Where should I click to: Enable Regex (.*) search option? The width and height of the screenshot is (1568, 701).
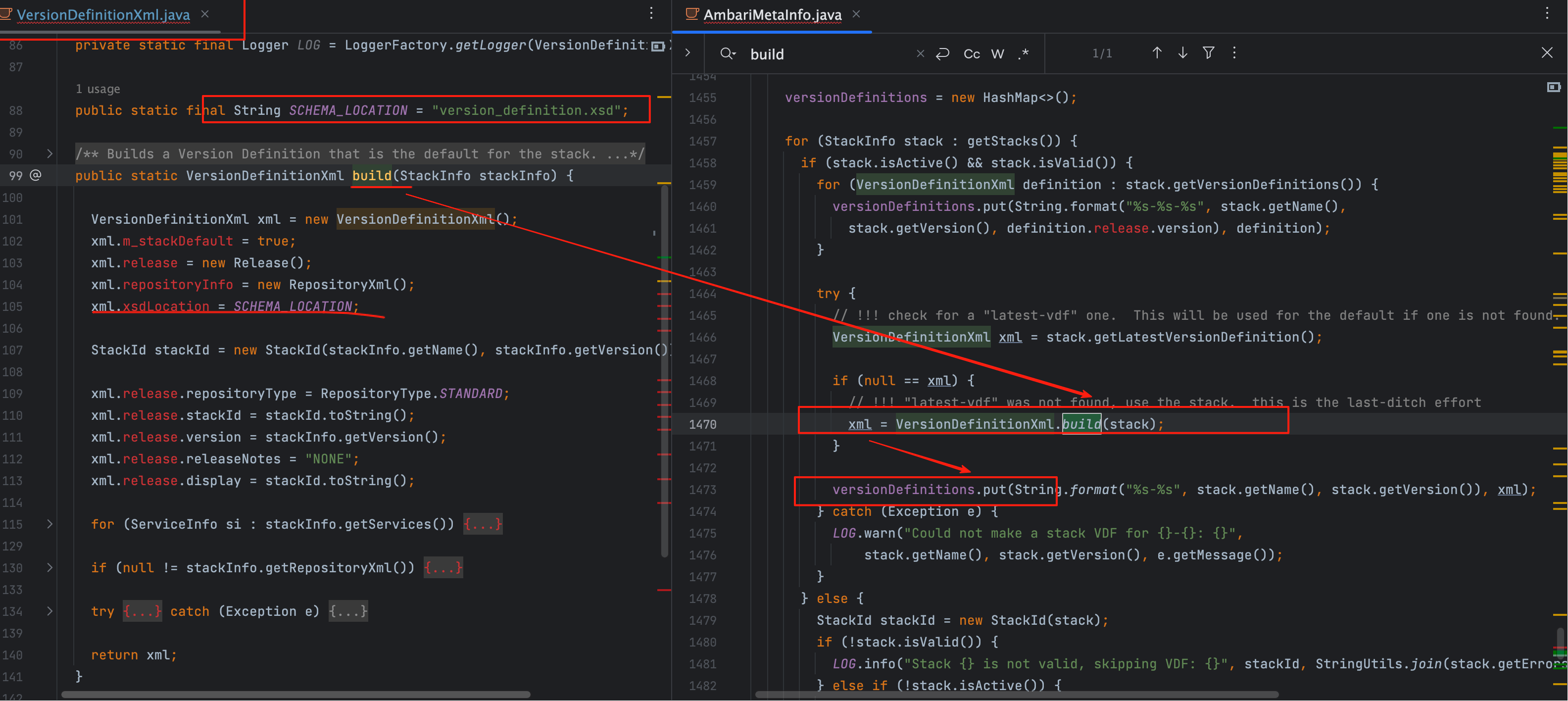1024,53
